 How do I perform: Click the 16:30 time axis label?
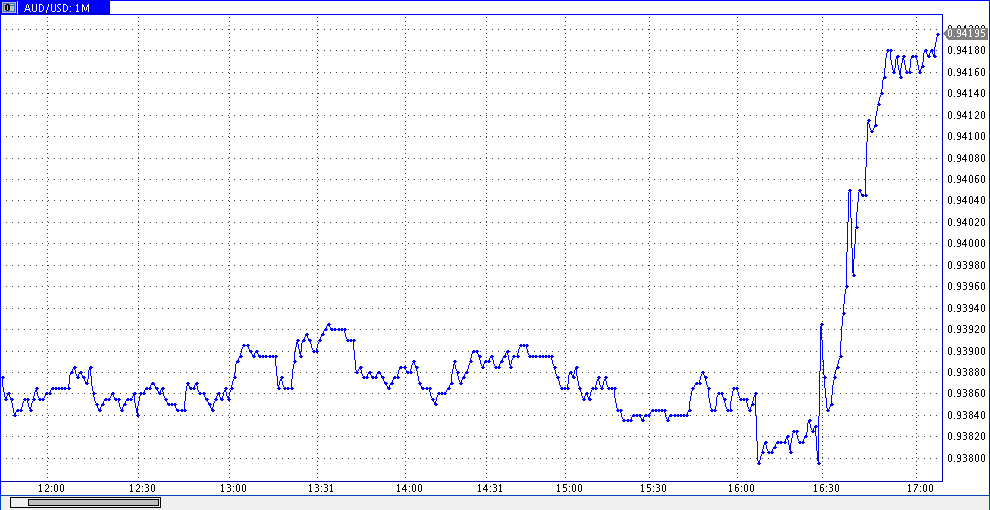(x=826, y=489)
